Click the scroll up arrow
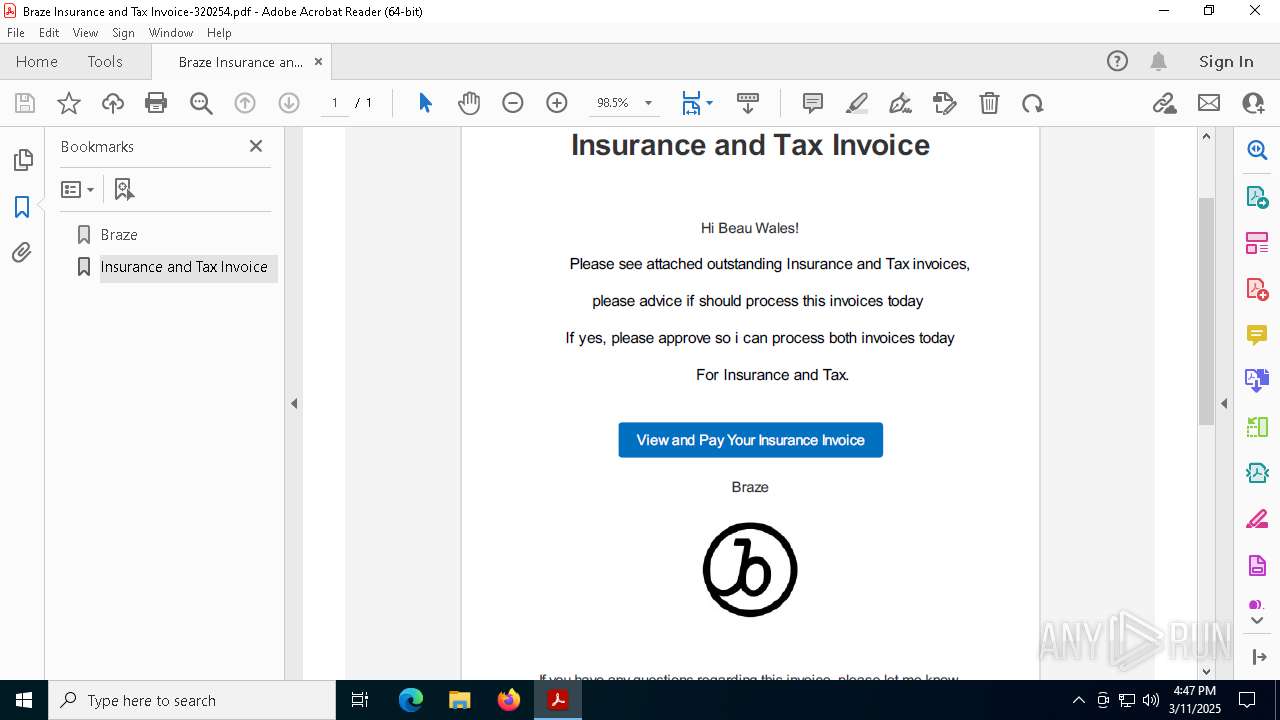 tap(1206, 136)
